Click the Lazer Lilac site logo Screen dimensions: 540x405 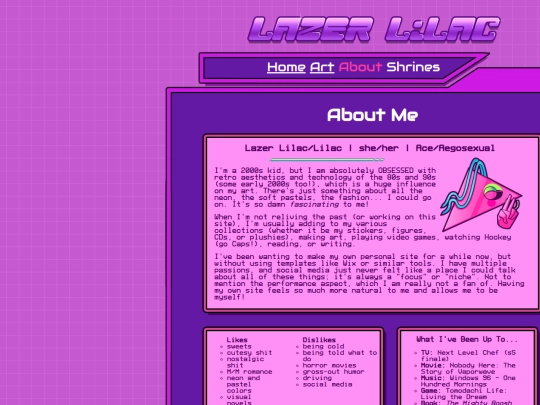(x=374, y=30)
